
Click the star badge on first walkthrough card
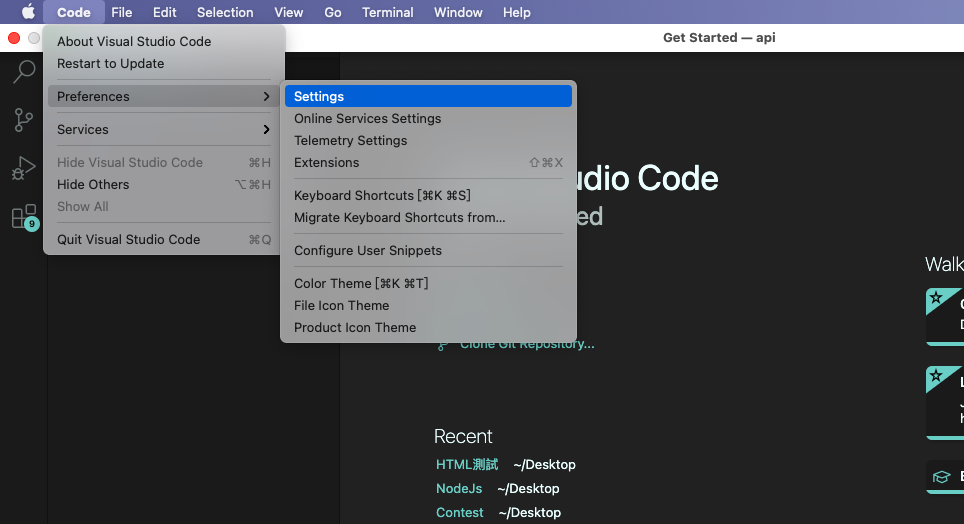(936, 298)
